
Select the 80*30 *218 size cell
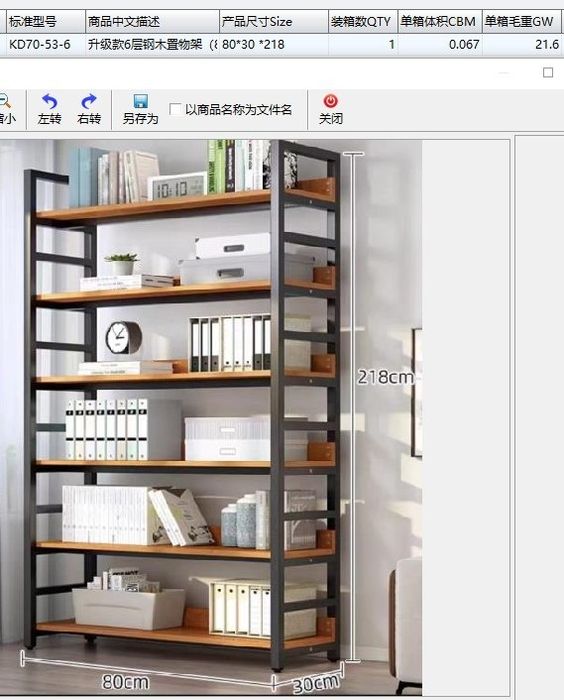coord(274,45)
